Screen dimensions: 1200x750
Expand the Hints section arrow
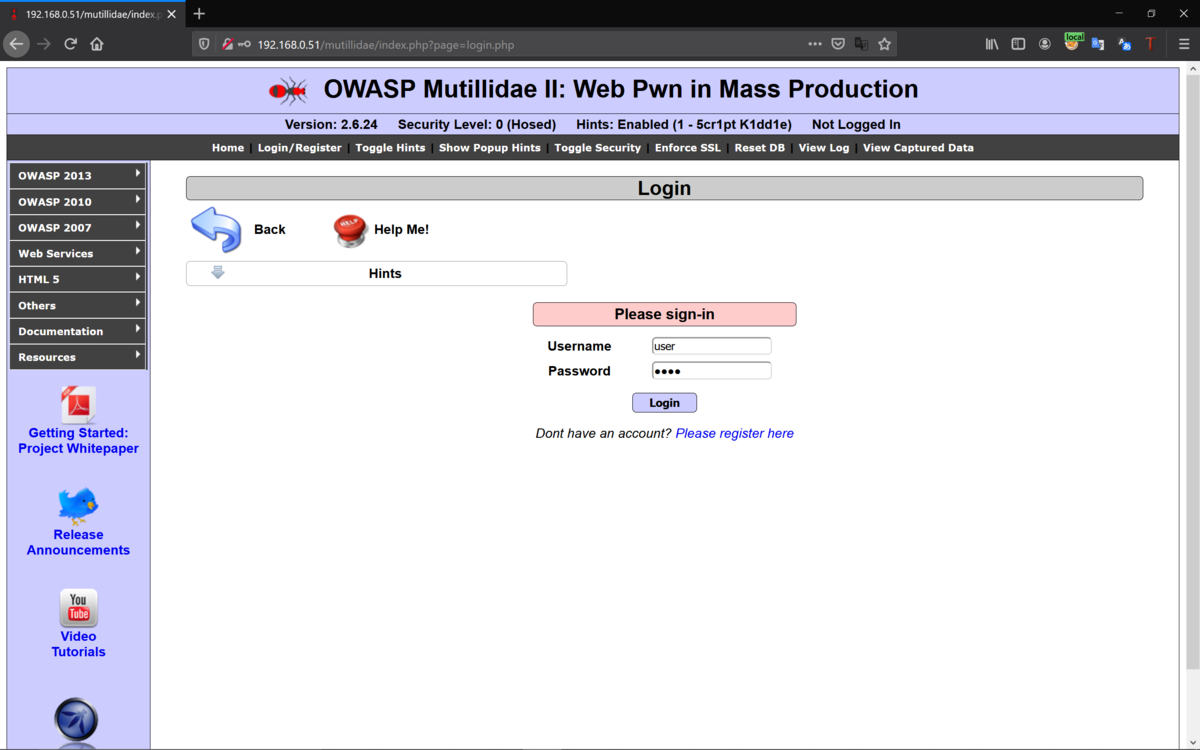[x=217, y=272]
